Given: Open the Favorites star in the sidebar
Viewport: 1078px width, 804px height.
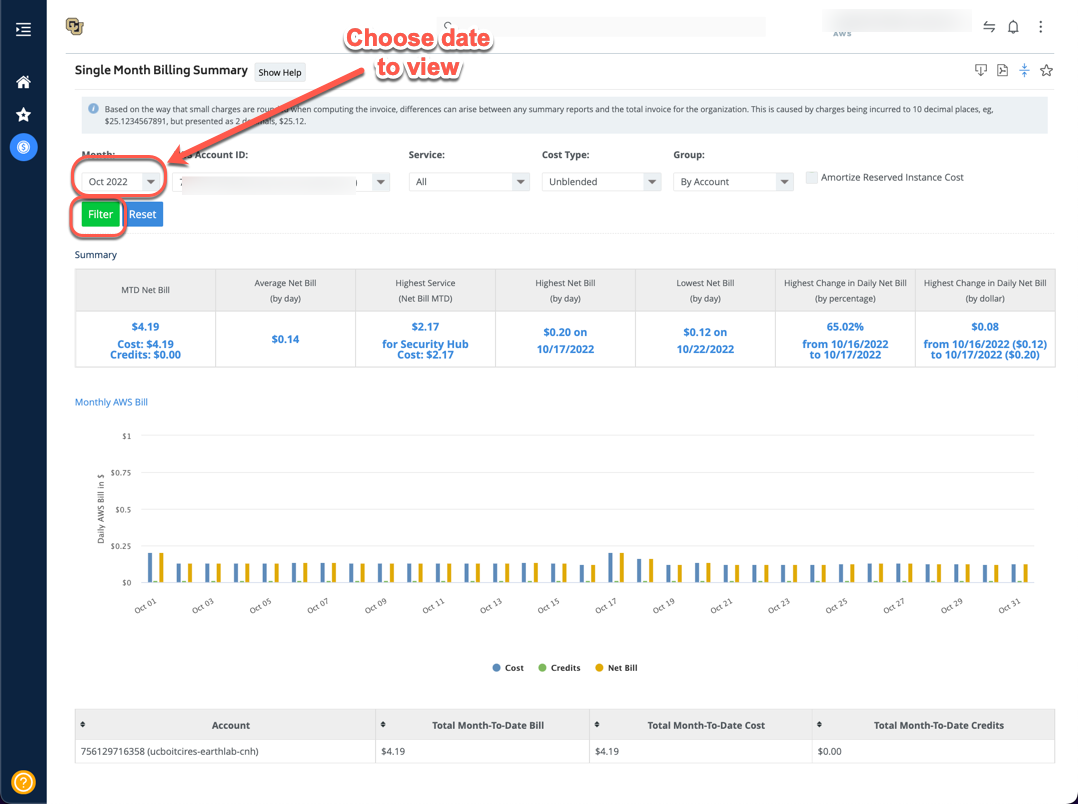Looking at the screenshot, I should coord(23,114).
